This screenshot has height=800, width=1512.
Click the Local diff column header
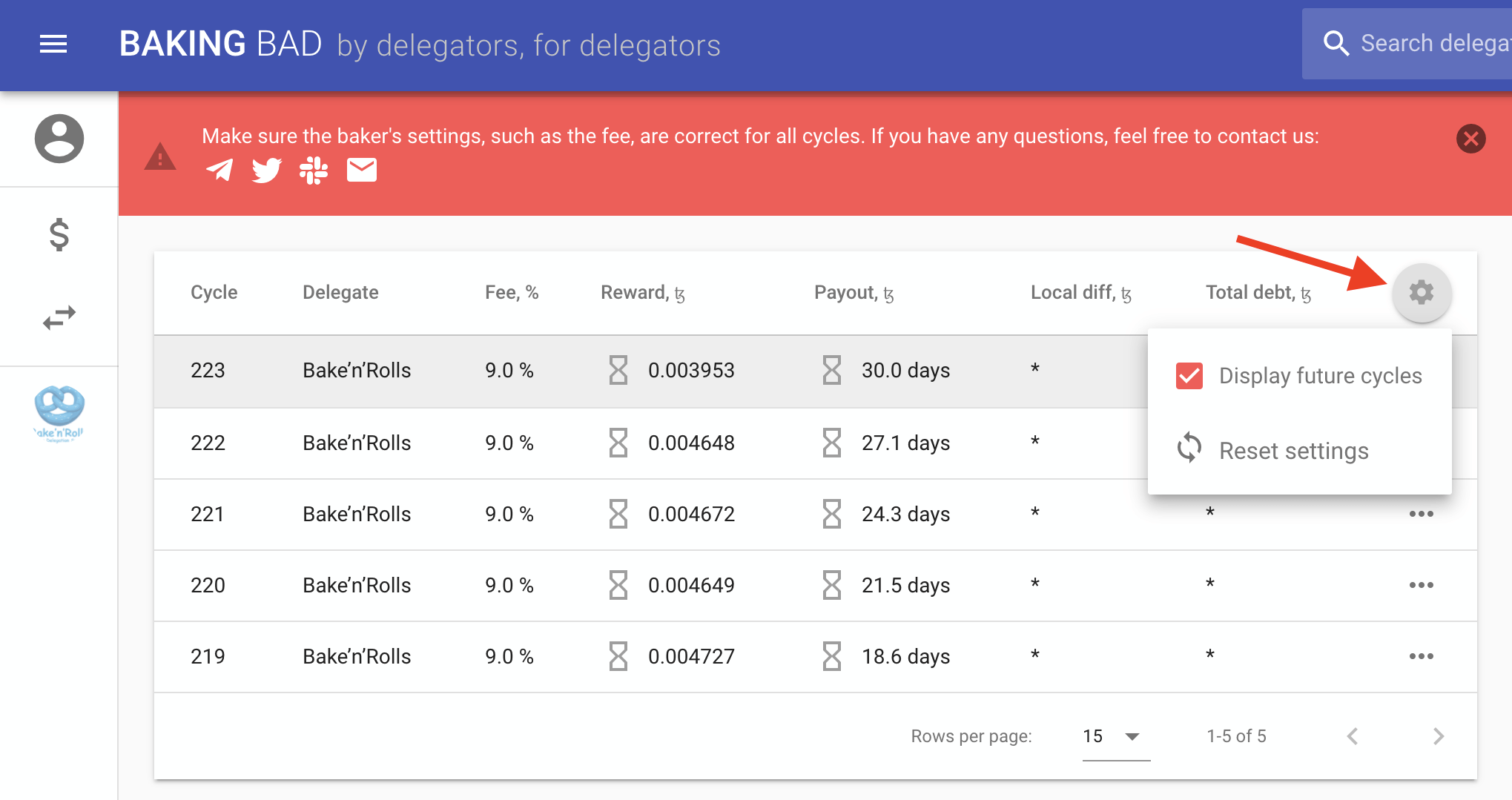point(1080,292)
